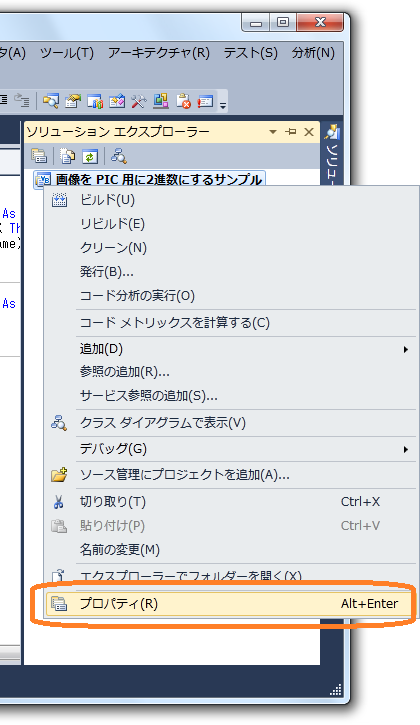Click the clipboard with red X toolbar icon

(183, 101)
